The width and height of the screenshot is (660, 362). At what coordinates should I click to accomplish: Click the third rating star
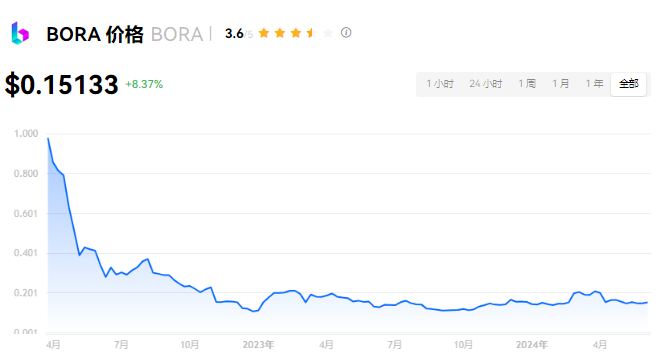point(296,33)
